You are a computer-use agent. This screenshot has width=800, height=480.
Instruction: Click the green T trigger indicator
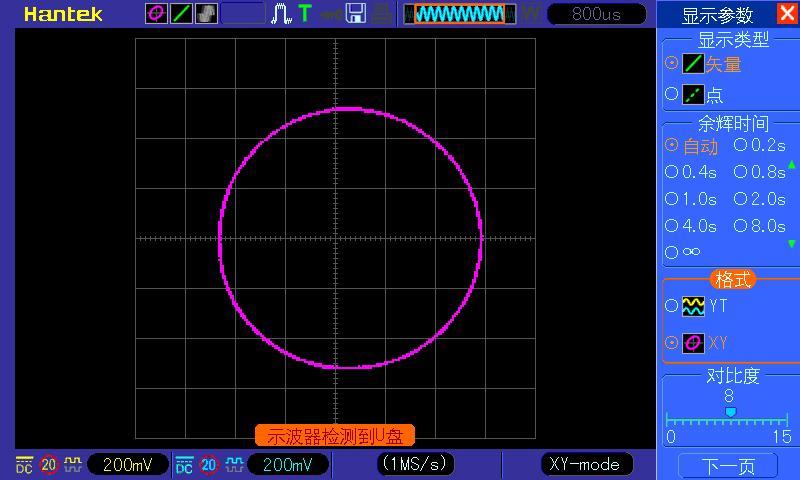coord(305,14)
